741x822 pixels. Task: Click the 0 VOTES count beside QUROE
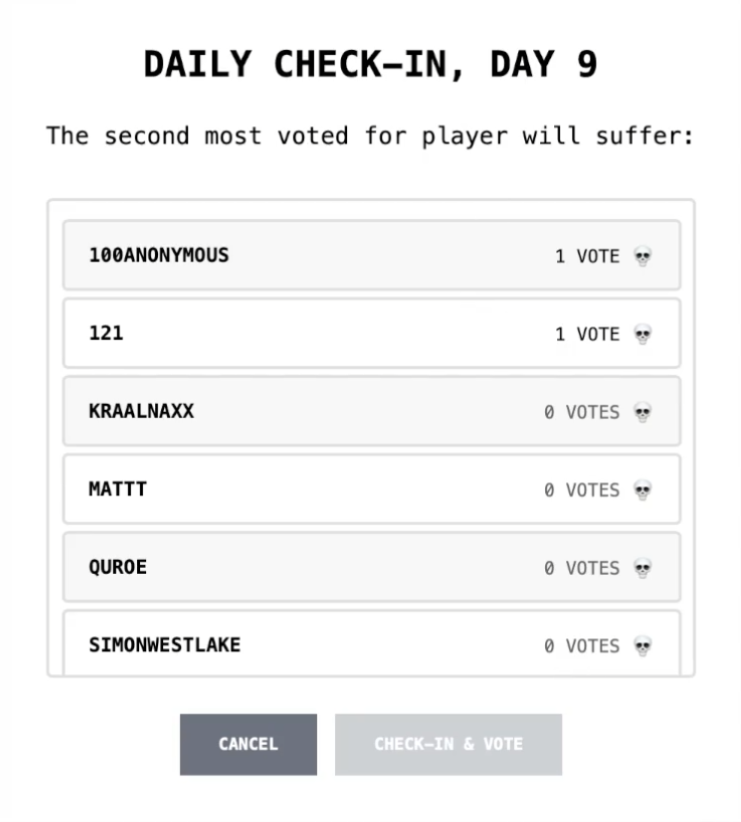pyautogui.click(x=582, y=568)
